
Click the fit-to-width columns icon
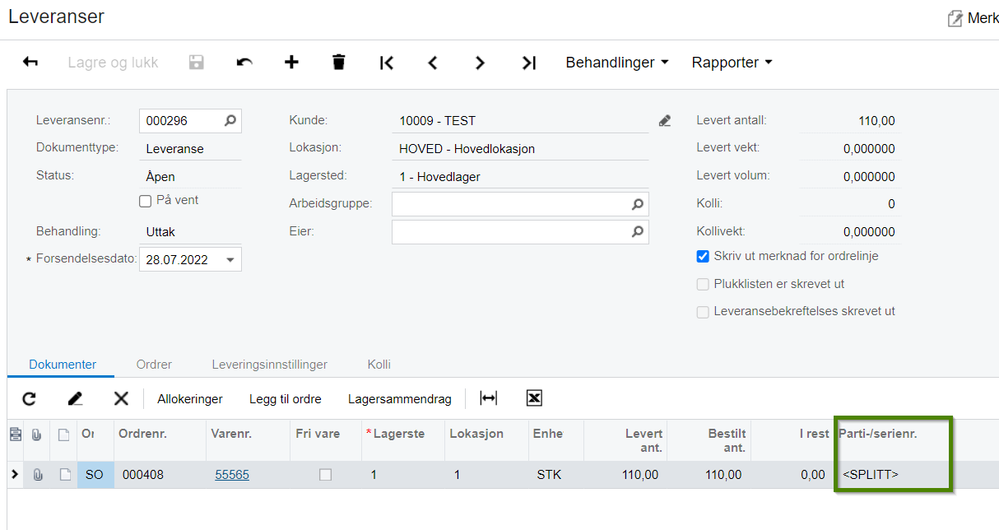(488, 398)
